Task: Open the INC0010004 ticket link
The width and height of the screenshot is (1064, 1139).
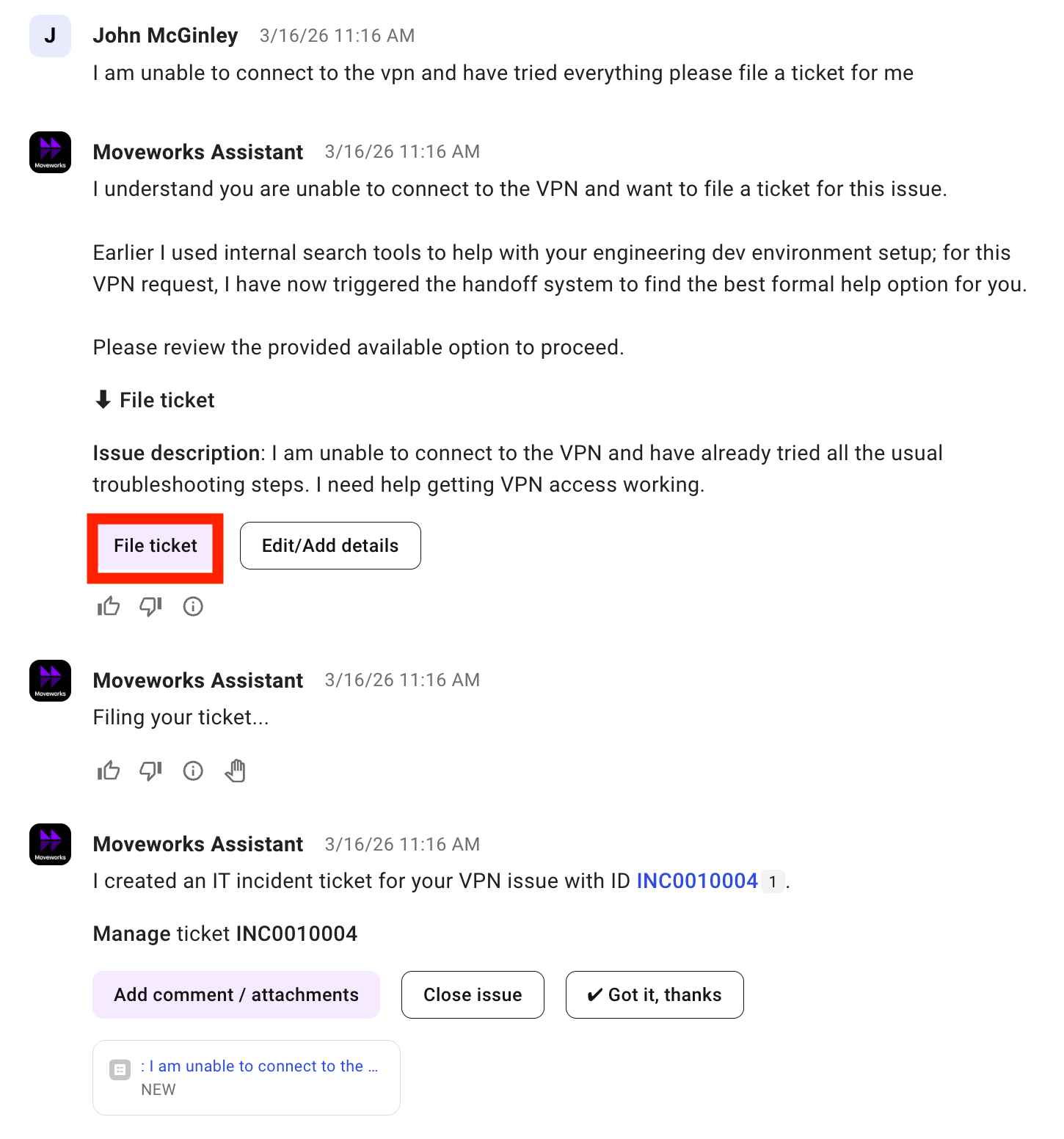Action: click(x=697, y=881)
